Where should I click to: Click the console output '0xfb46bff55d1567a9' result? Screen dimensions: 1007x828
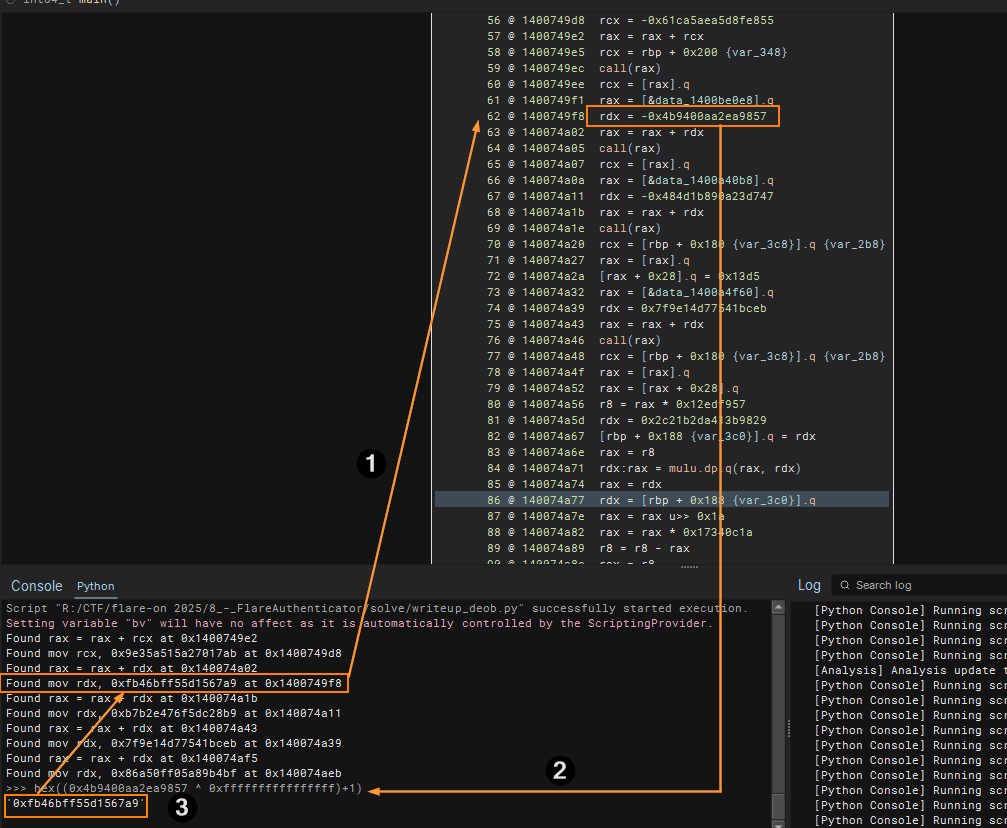coord(77,804)
